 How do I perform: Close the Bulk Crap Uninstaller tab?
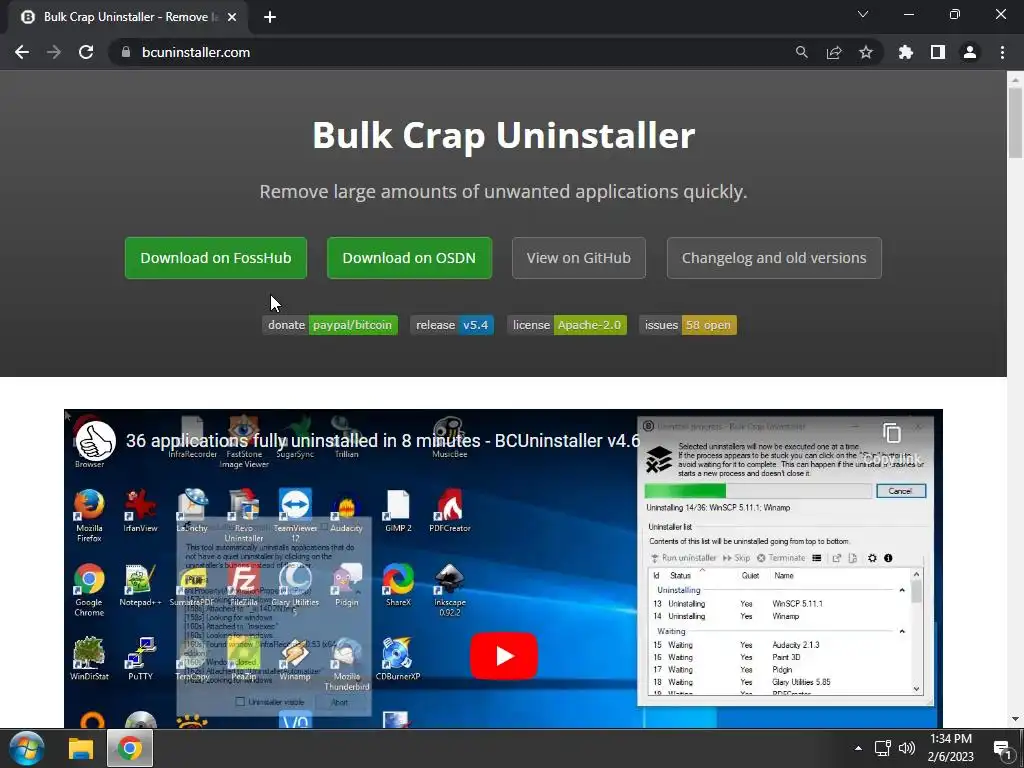click(232, 17)
